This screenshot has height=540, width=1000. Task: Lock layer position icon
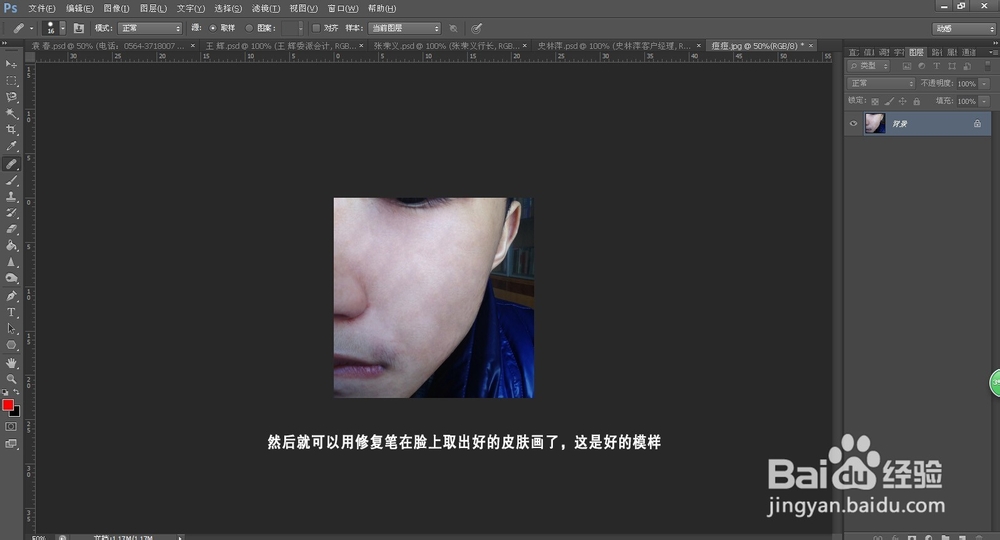pos(902,101)
